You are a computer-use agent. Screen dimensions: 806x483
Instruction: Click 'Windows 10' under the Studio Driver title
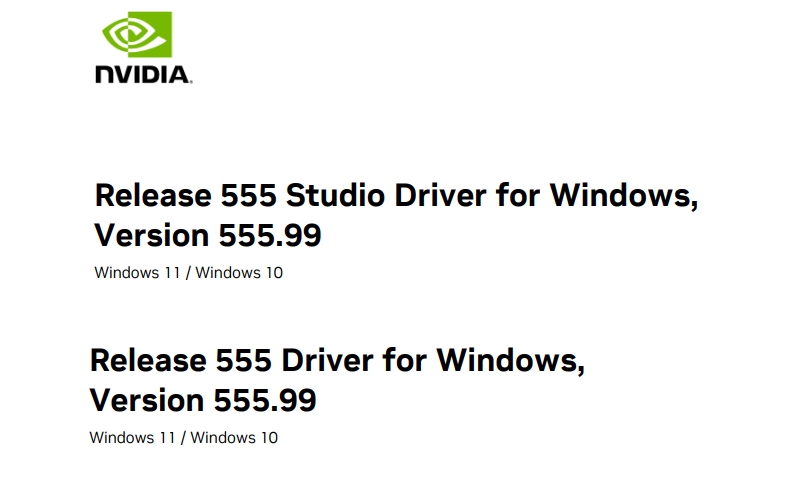coord(239,272)
